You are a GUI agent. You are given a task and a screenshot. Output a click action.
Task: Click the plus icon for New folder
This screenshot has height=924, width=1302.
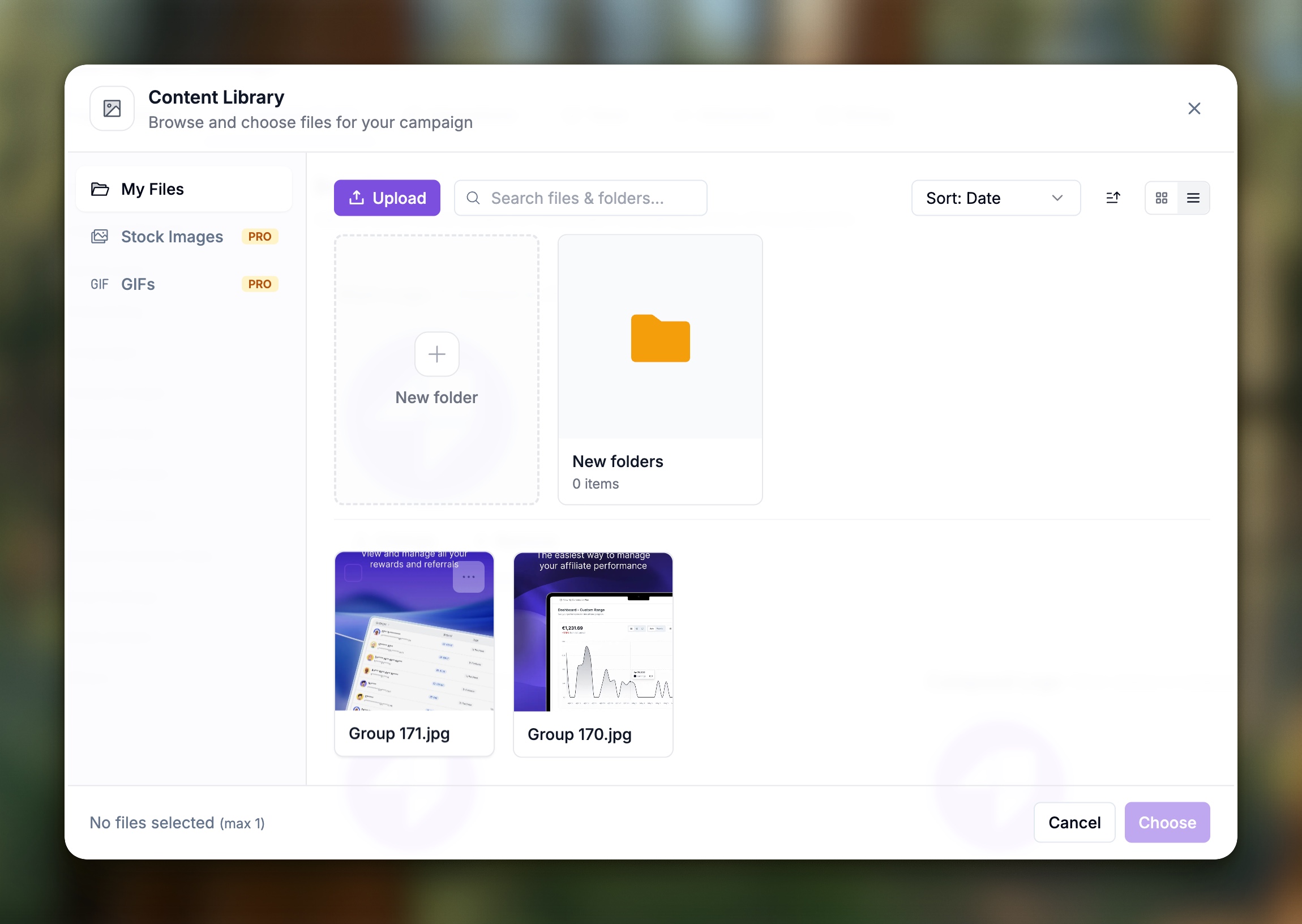coord(436,354)
